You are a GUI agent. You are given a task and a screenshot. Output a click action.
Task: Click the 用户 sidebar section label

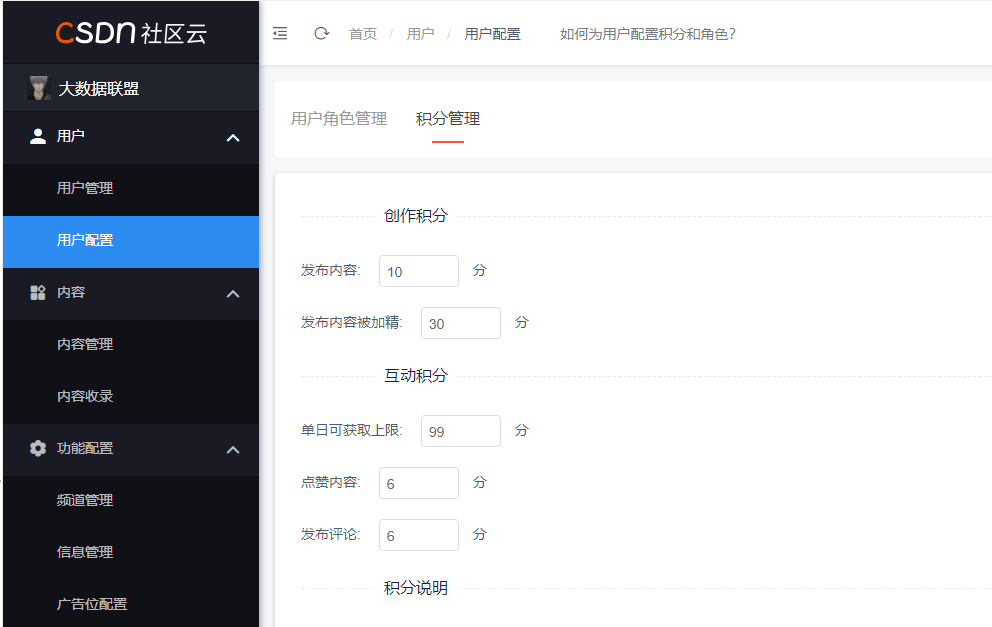coord(71,136)
